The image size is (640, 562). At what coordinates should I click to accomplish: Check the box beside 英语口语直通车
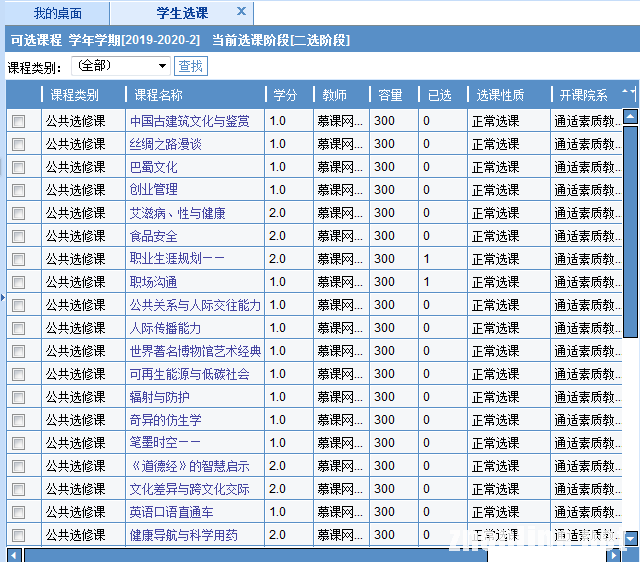(x=18, y=512)
